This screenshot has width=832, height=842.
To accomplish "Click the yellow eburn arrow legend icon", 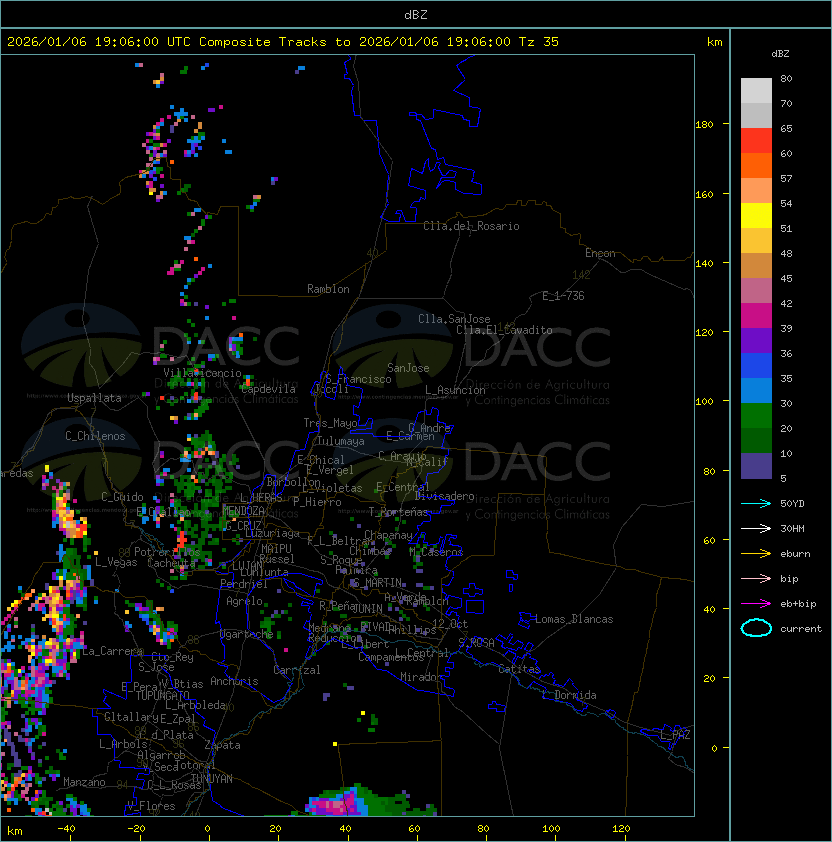I will tap(756, 554).
